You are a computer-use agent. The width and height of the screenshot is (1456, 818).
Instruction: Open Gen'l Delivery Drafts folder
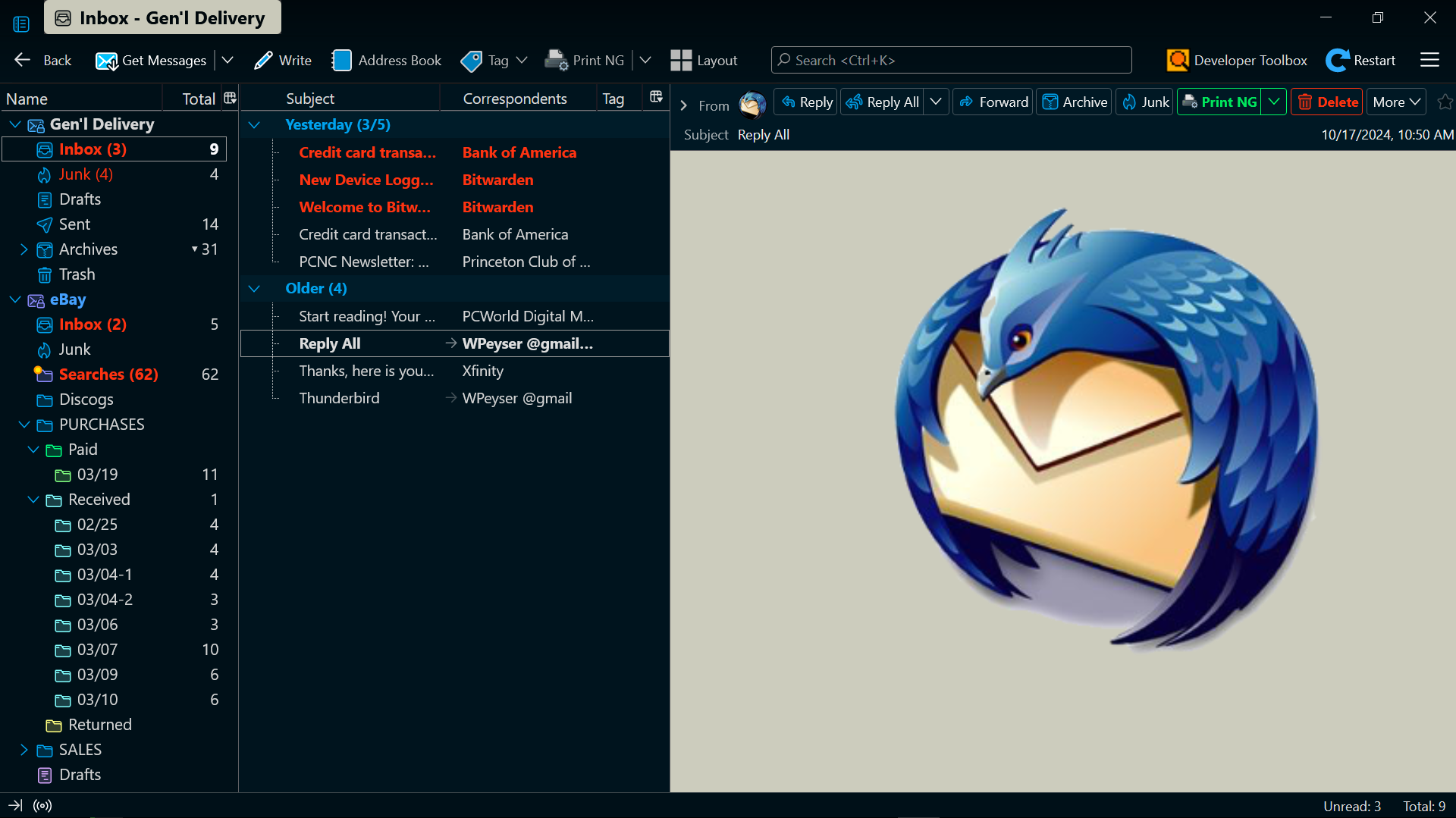coord(115,199)
